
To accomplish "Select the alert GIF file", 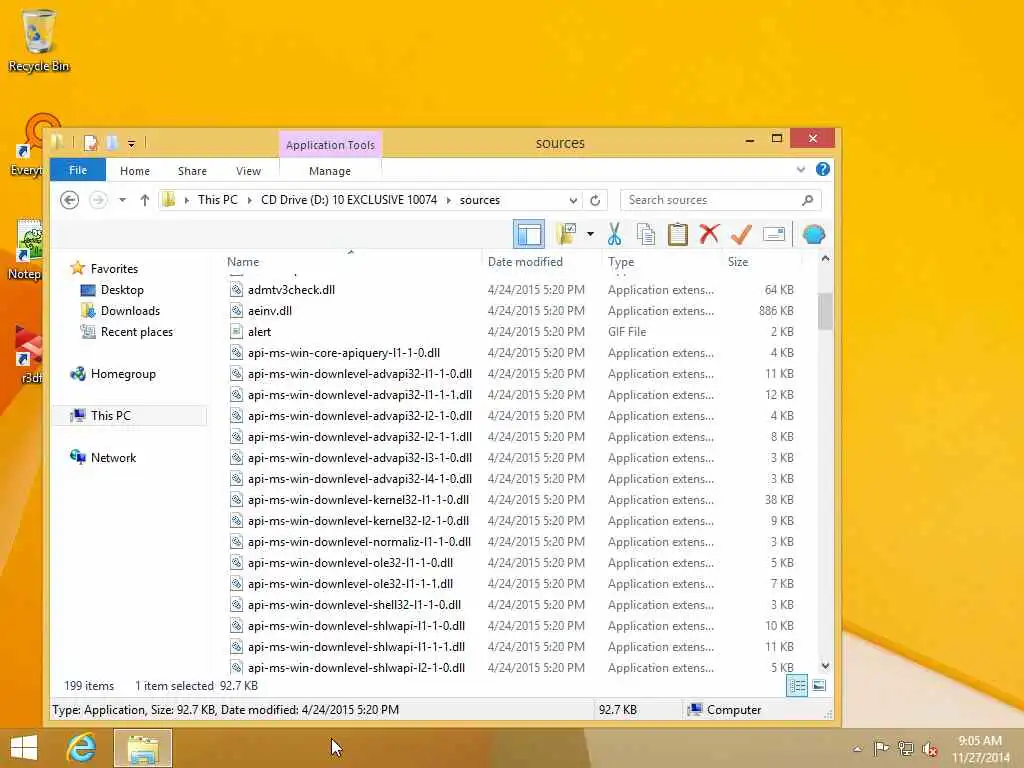I will [259, 332].
